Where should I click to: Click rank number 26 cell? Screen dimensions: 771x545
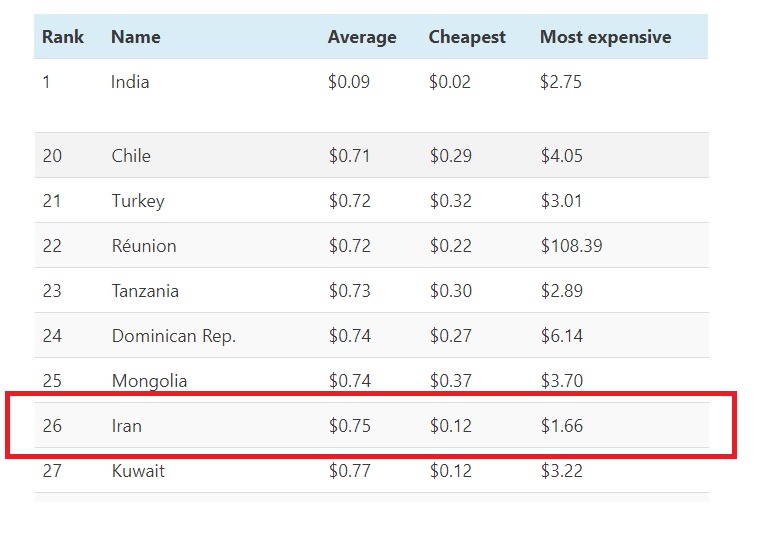point(52,426)
